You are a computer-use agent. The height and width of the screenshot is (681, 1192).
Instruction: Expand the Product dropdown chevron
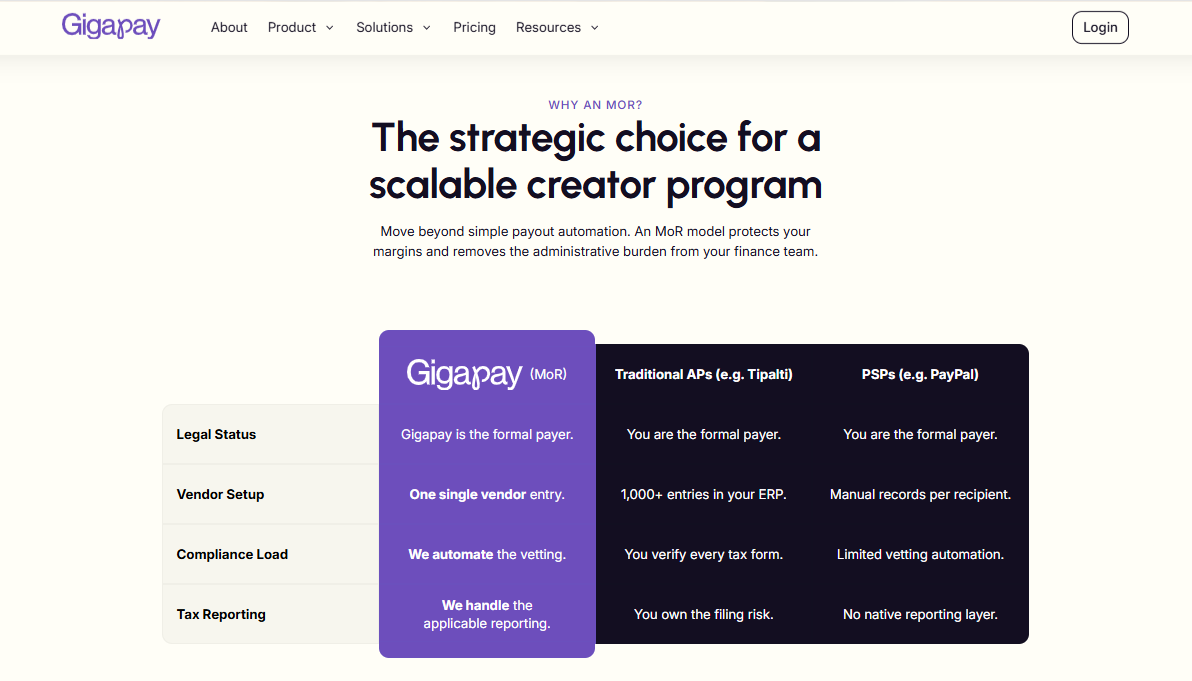(330, 28)
